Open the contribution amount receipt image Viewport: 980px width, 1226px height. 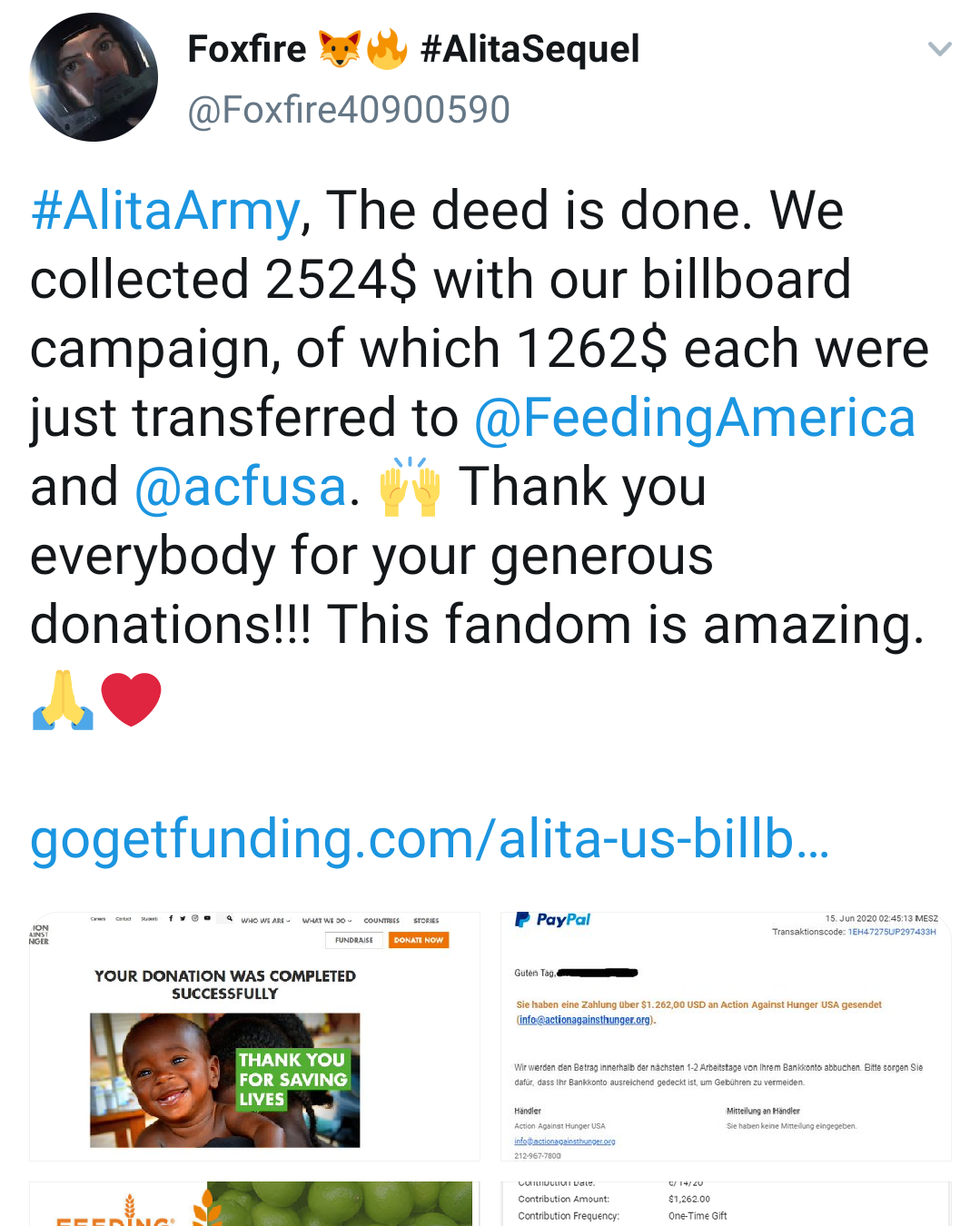[x=725, y=1203]
